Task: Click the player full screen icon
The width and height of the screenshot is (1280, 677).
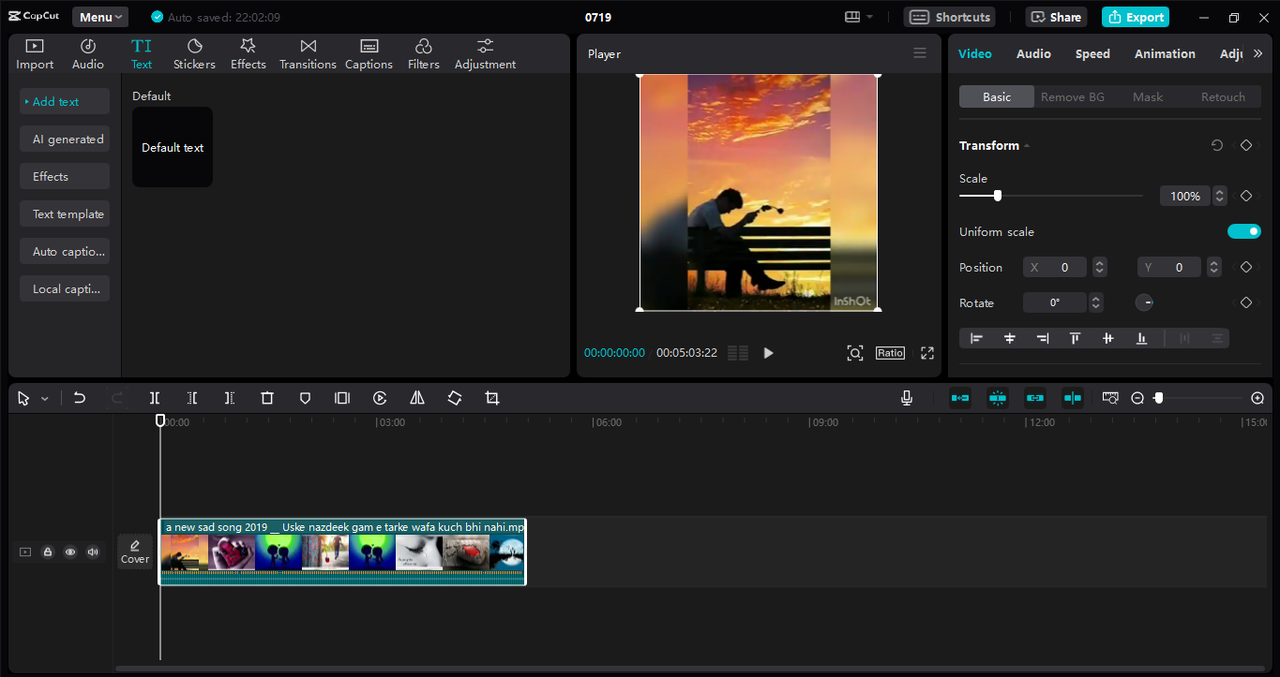Action: click(927, 353)
